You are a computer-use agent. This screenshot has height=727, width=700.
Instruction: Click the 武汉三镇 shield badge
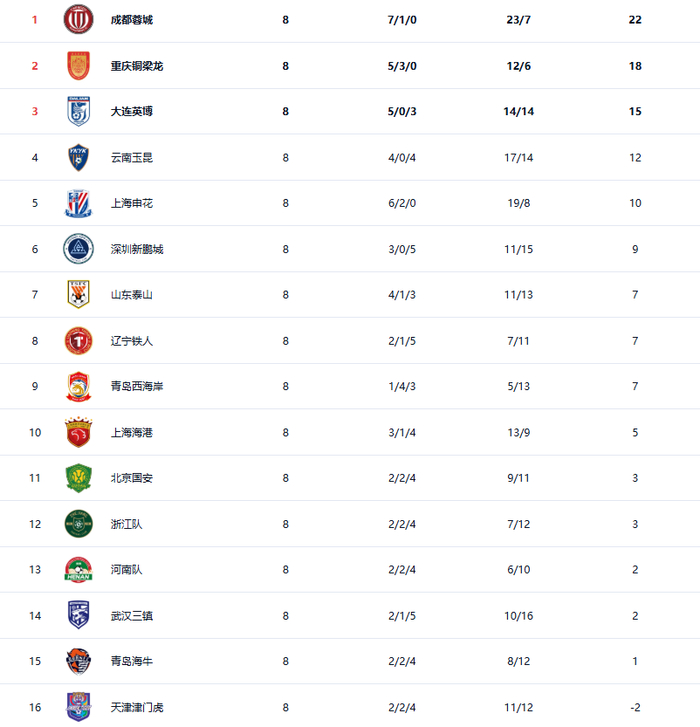[78, 616]
